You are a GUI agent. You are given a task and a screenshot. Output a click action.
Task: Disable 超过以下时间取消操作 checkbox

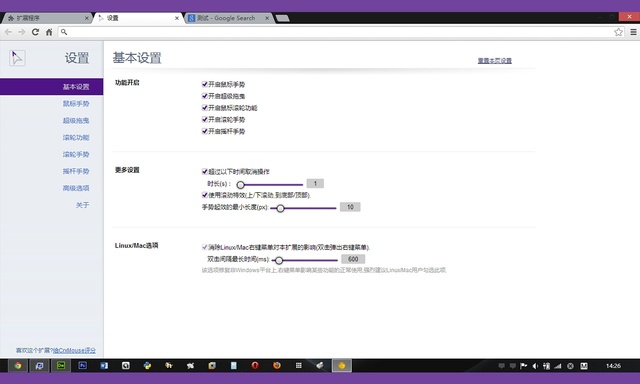pyautogui.click(x=204, y=172)
